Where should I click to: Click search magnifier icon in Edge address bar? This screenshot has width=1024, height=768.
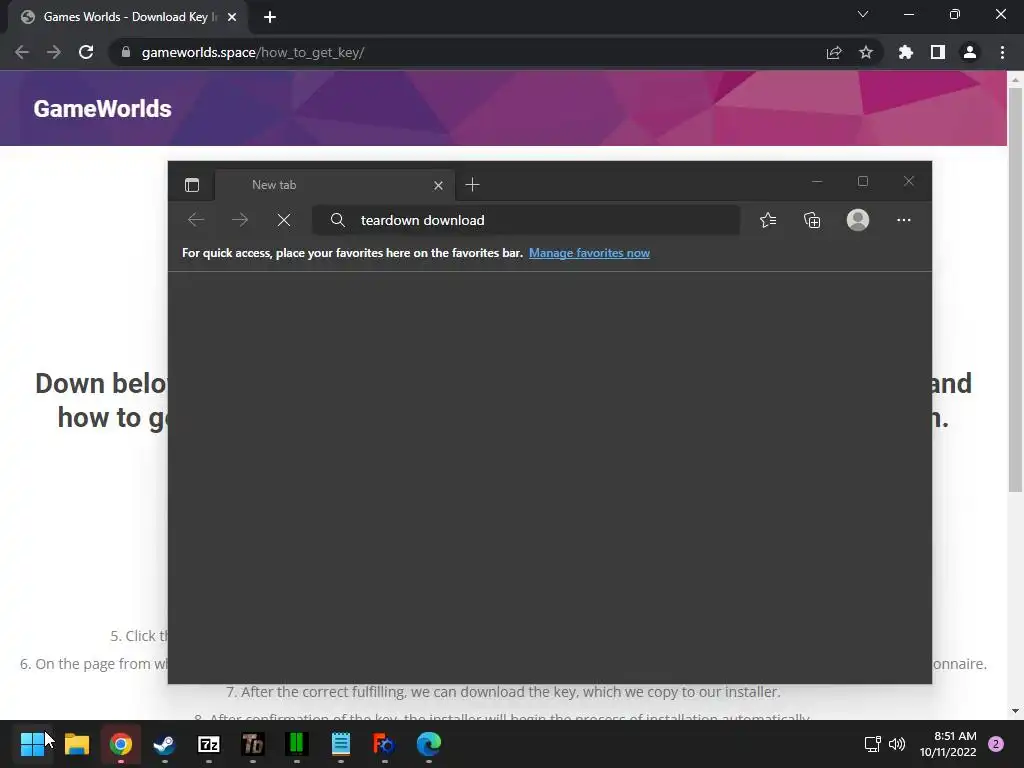[338, 220]
